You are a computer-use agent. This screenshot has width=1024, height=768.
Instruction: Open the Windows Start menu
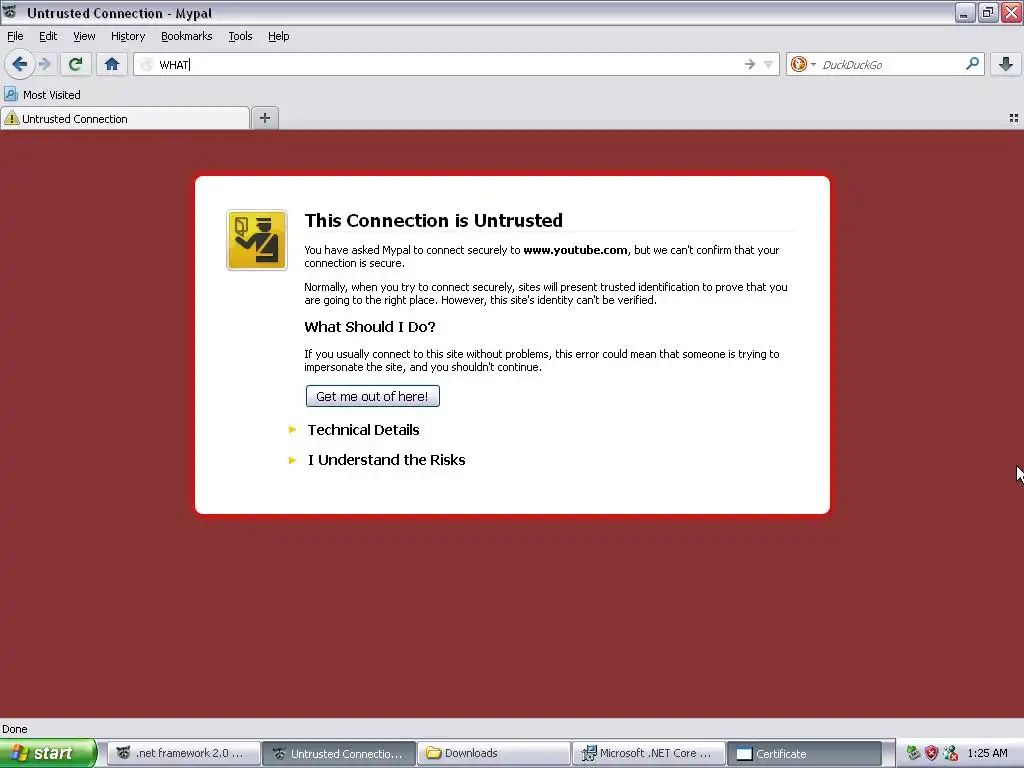click(x=48, y=753)
